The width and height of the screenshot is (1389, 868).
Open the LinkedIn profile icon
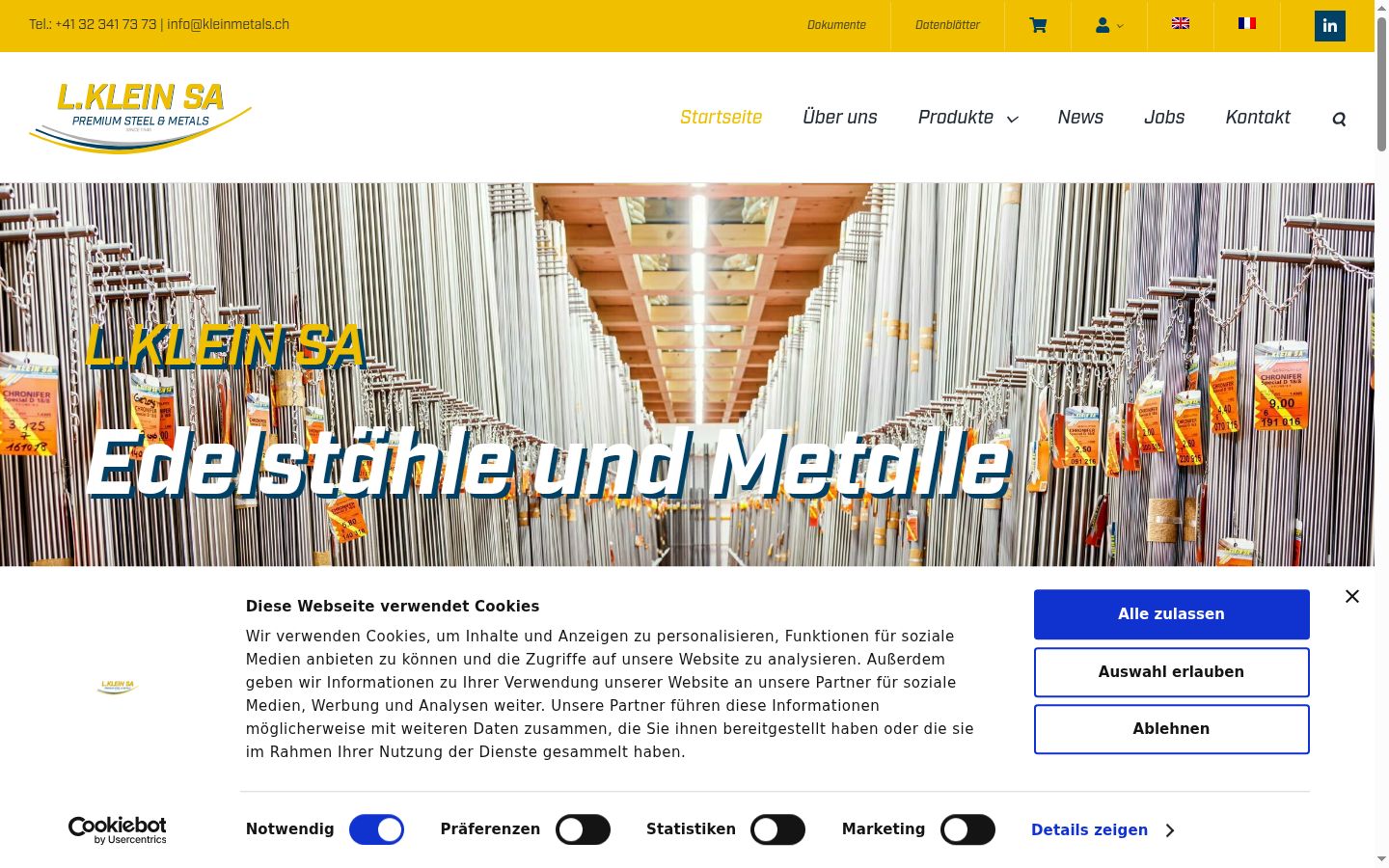[1330, 26]
